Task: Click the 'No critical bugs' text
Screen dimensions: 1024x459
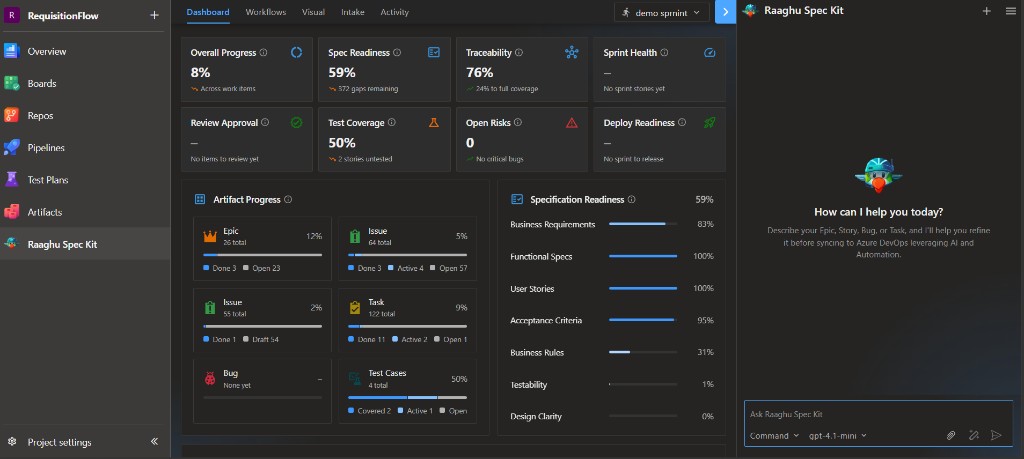Action: [500, 159]
